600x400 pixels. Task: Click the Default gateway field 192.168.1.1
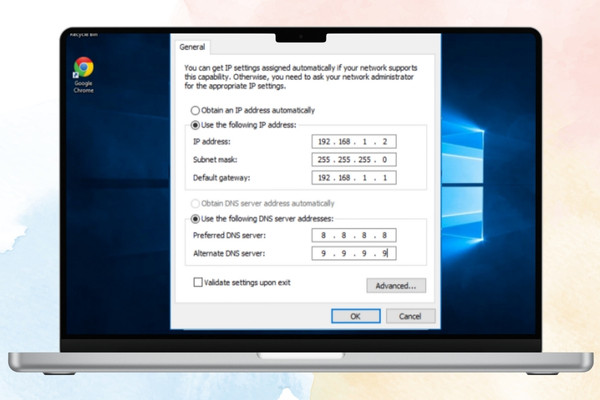(354, 178)
